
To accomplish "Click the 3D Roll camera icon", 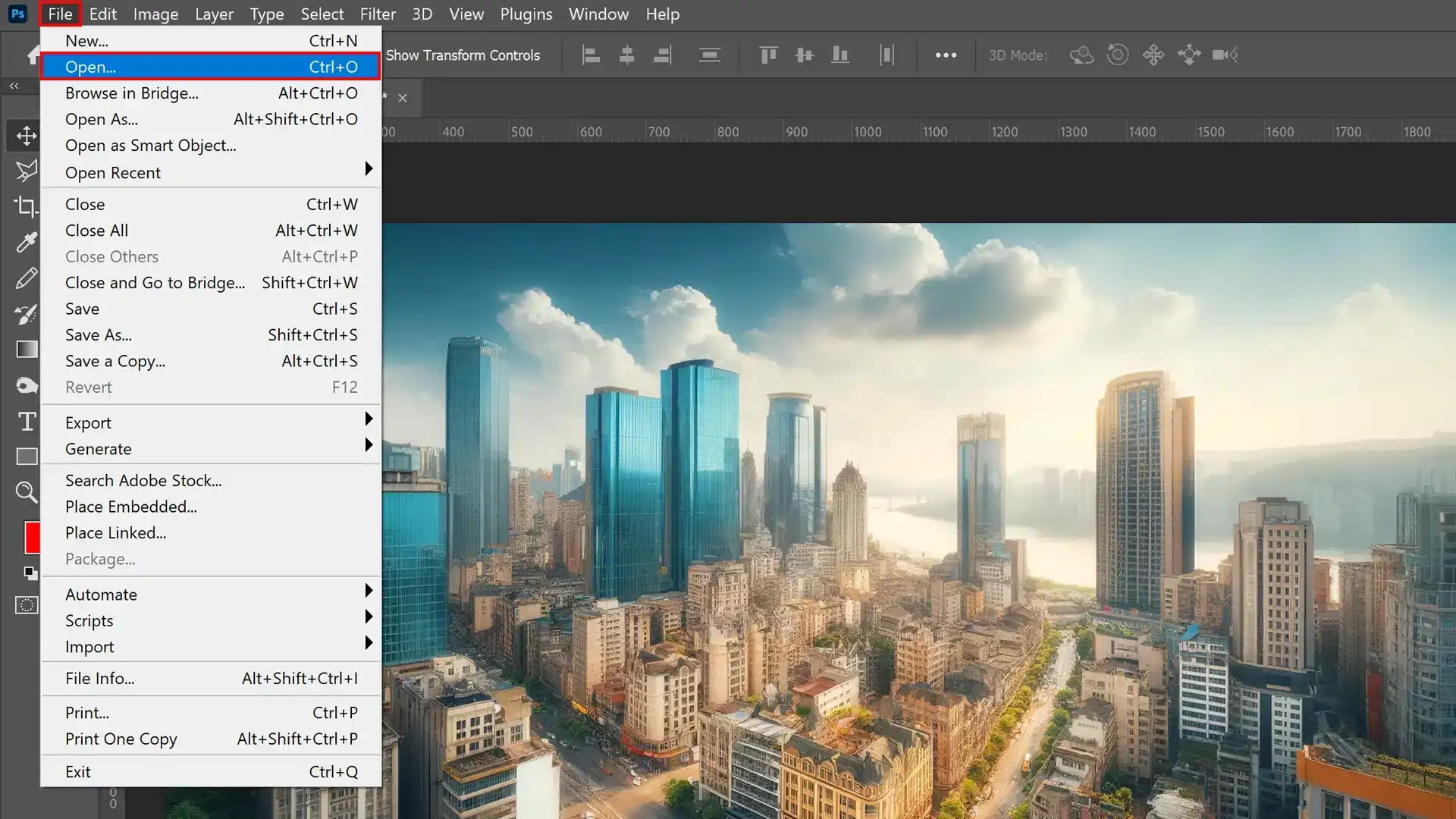I will (1118, 55).
